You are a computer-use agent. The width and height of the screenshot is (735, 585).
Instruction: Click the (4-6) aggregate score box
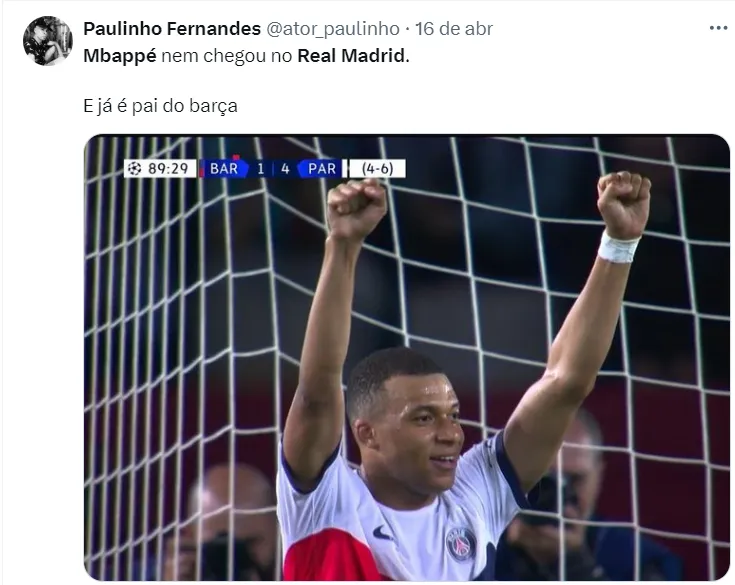377,168
